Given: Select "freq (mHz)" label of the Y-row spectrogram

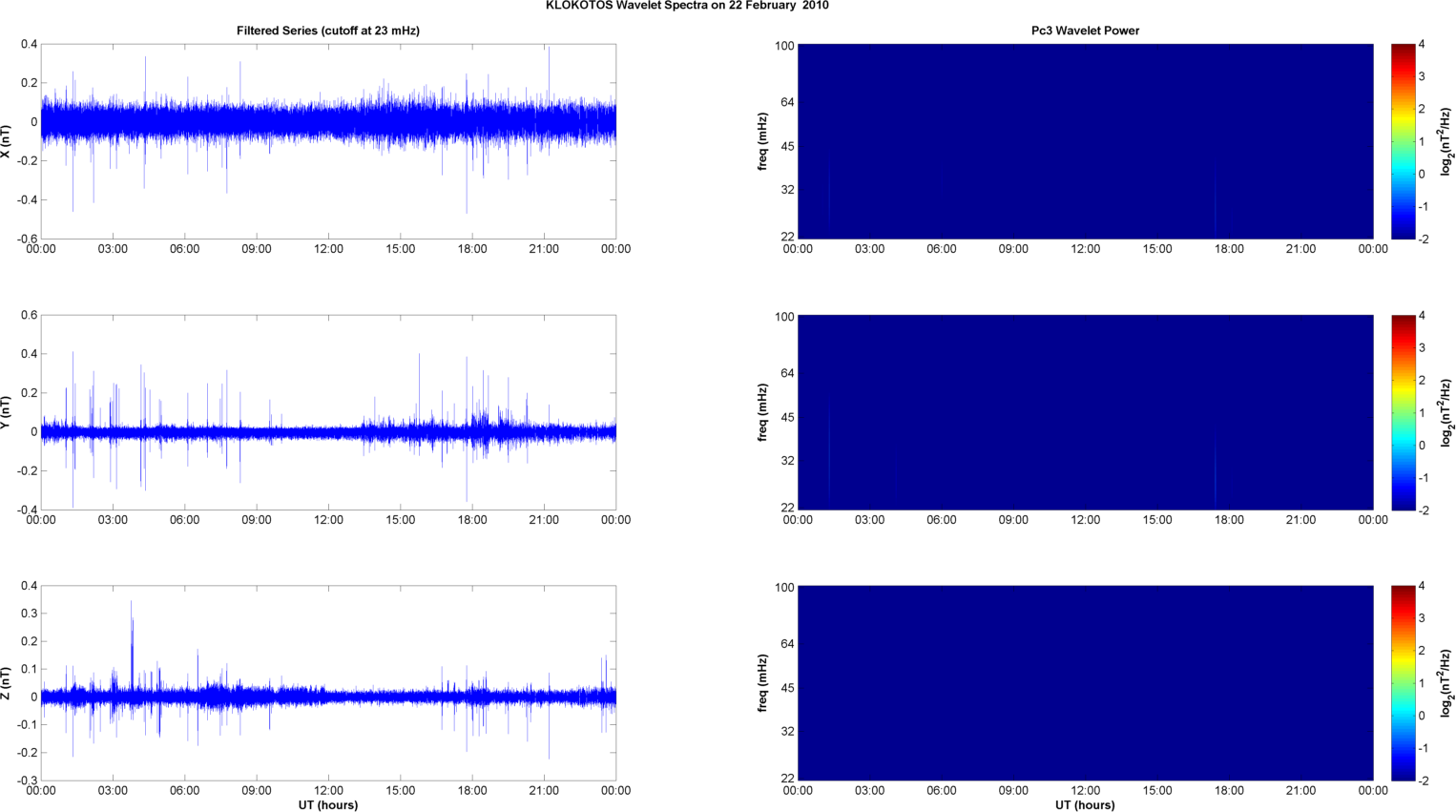Looking at the screenshot, I should pyautogui.click(x=762, y=412).
